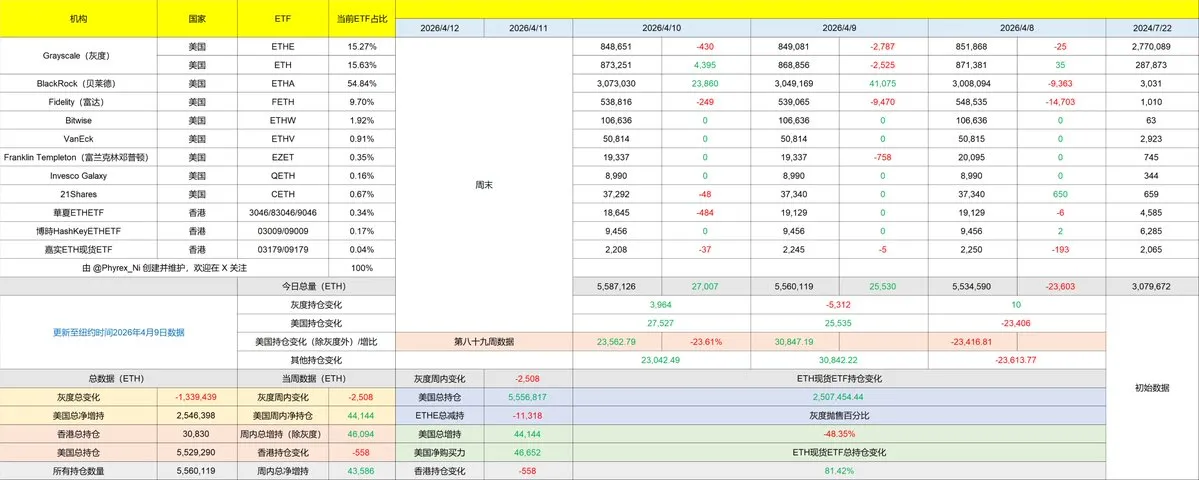Viewport: 1199px width, 480px height.
Task: Click the 2026/4/12 date header cell
Action: [x=439, y=28]
